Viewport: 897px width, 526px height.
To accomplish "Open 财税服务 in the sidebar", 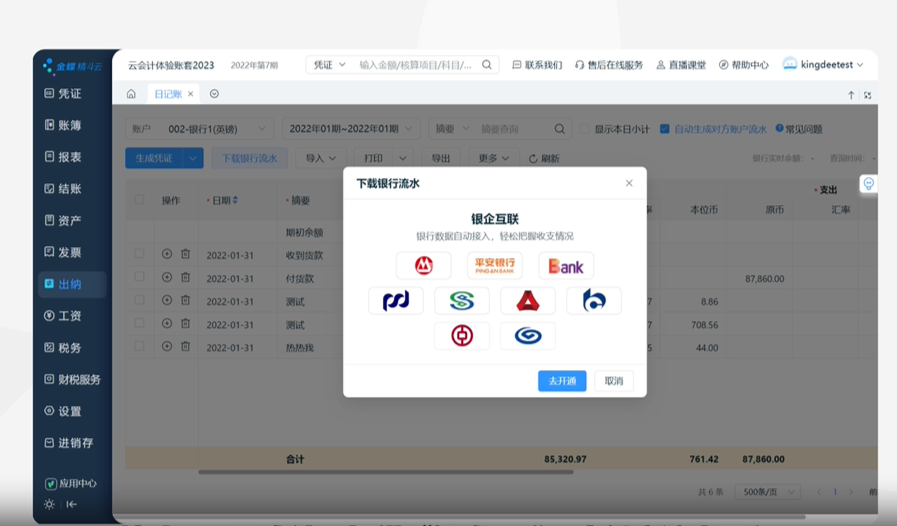I will 72,379.
